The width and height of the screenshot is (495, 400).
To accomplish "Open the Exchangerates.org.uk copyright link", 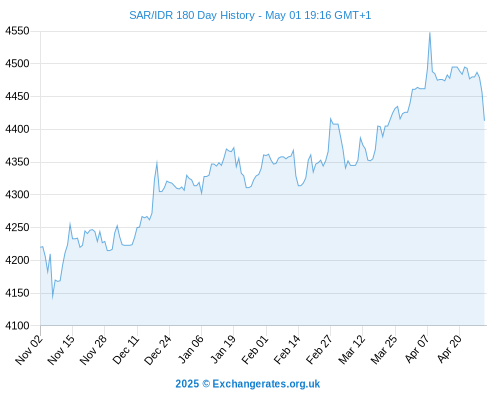I will [248, 384].
